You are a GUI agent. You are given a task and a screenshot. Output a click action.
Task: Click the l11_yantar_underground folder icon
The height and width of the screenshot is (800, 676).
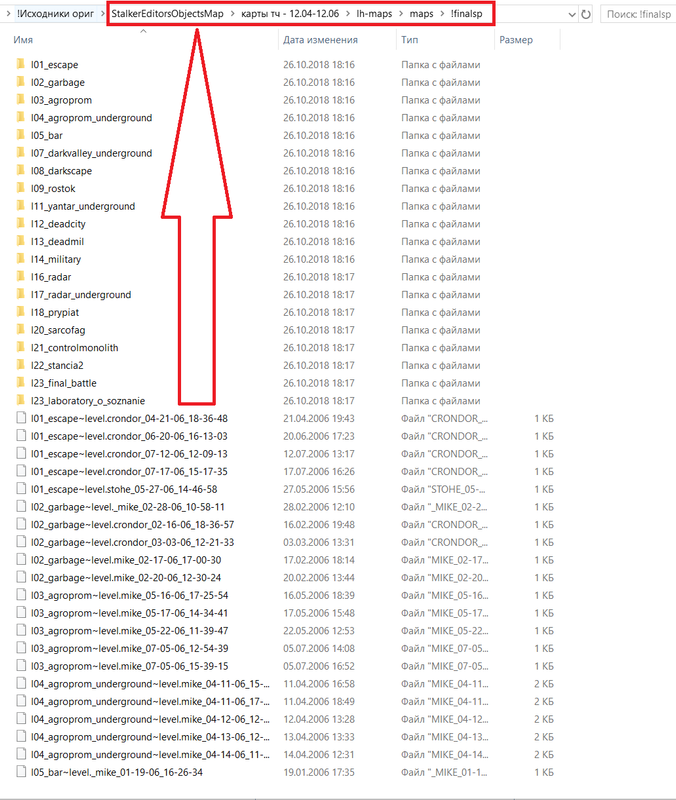[21, 206]
